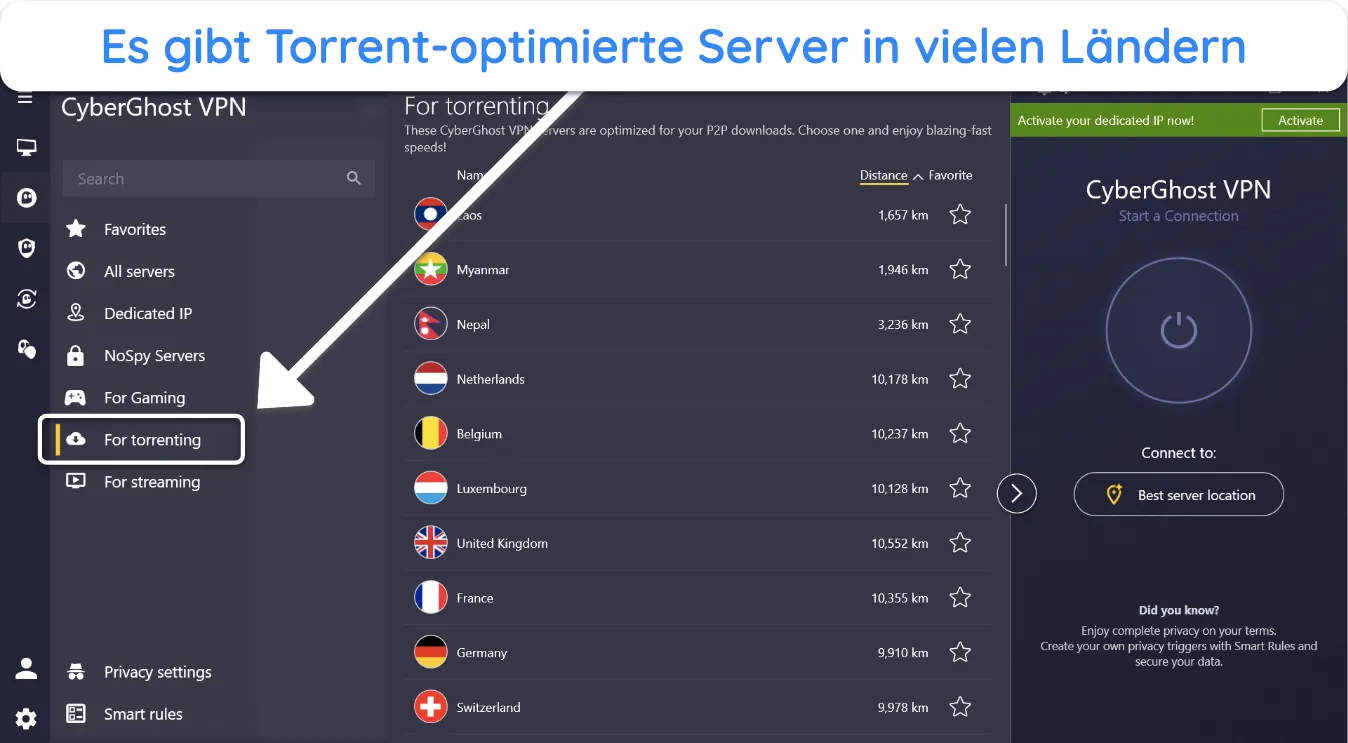Click the location pin icon in Best server button
The height and width of the screenshot is (743, 1348).
1114,495
